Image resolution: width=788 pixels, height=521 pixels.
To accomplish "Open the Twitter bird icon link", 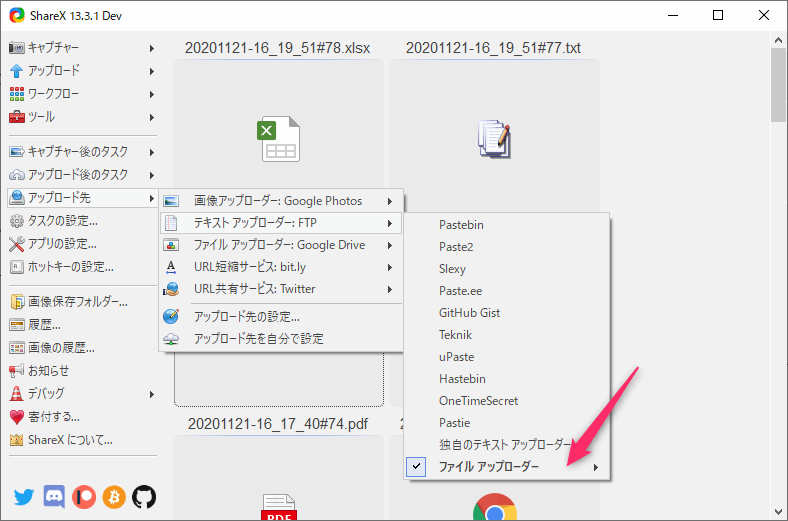I will pos(24,497).
